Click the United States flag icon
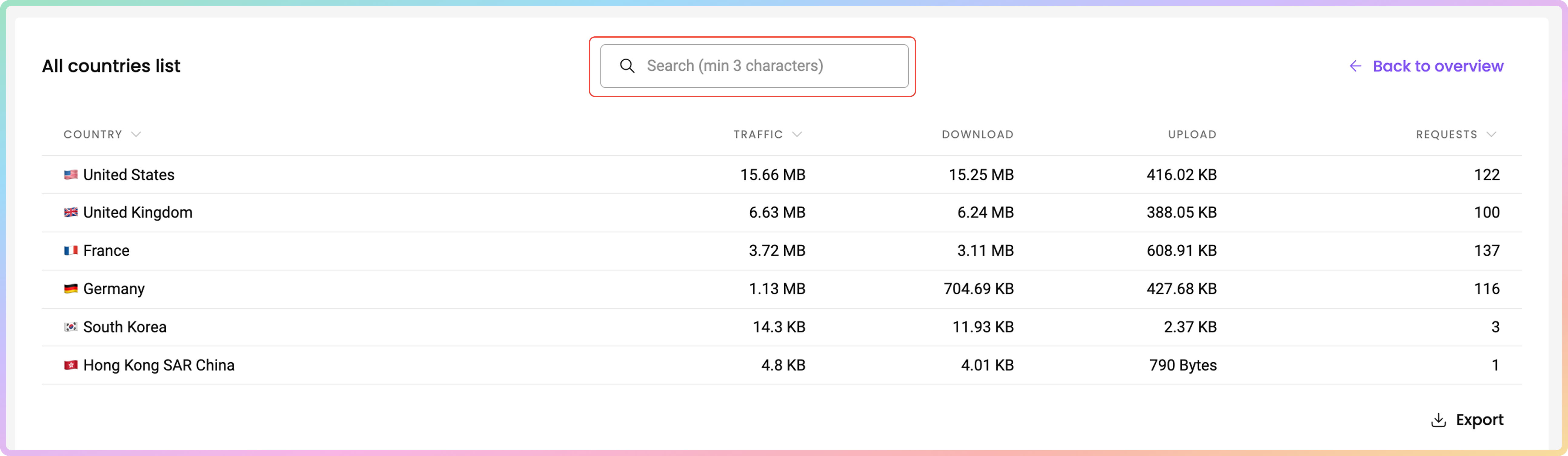 coord(71,175)
